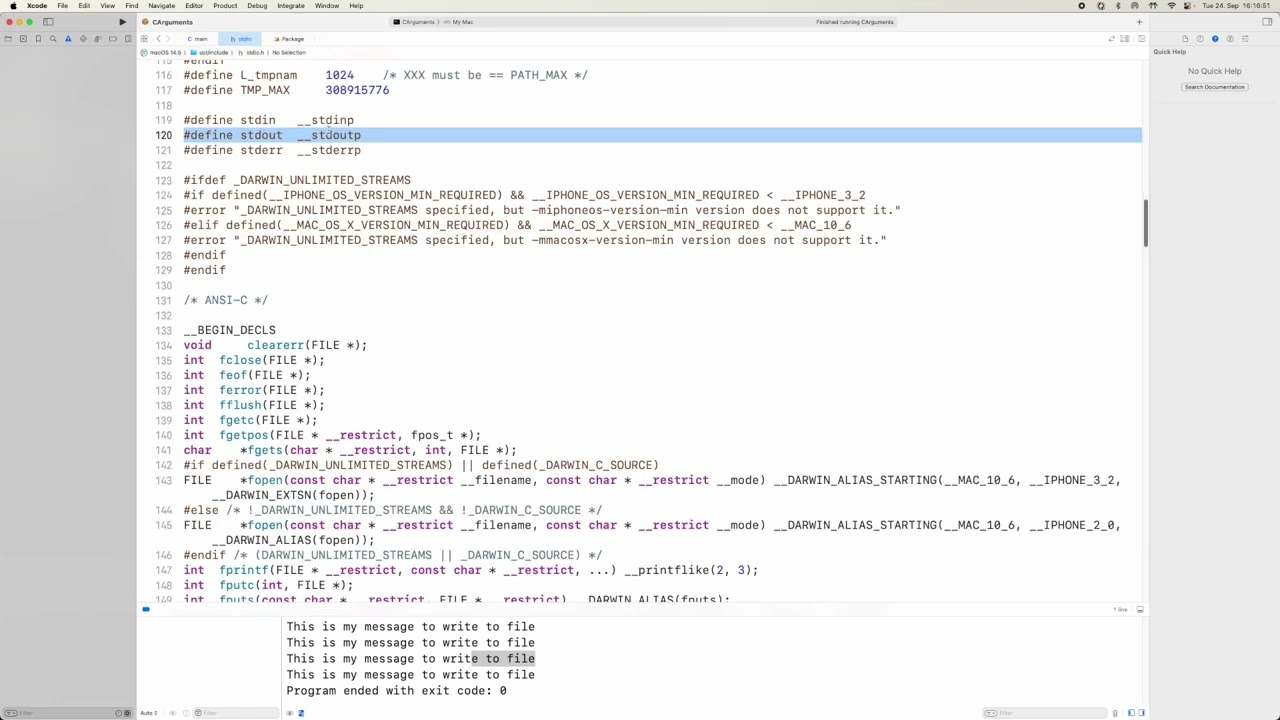Open the Source Control navigator icon
1280x720 pixels.
point(23,39)
